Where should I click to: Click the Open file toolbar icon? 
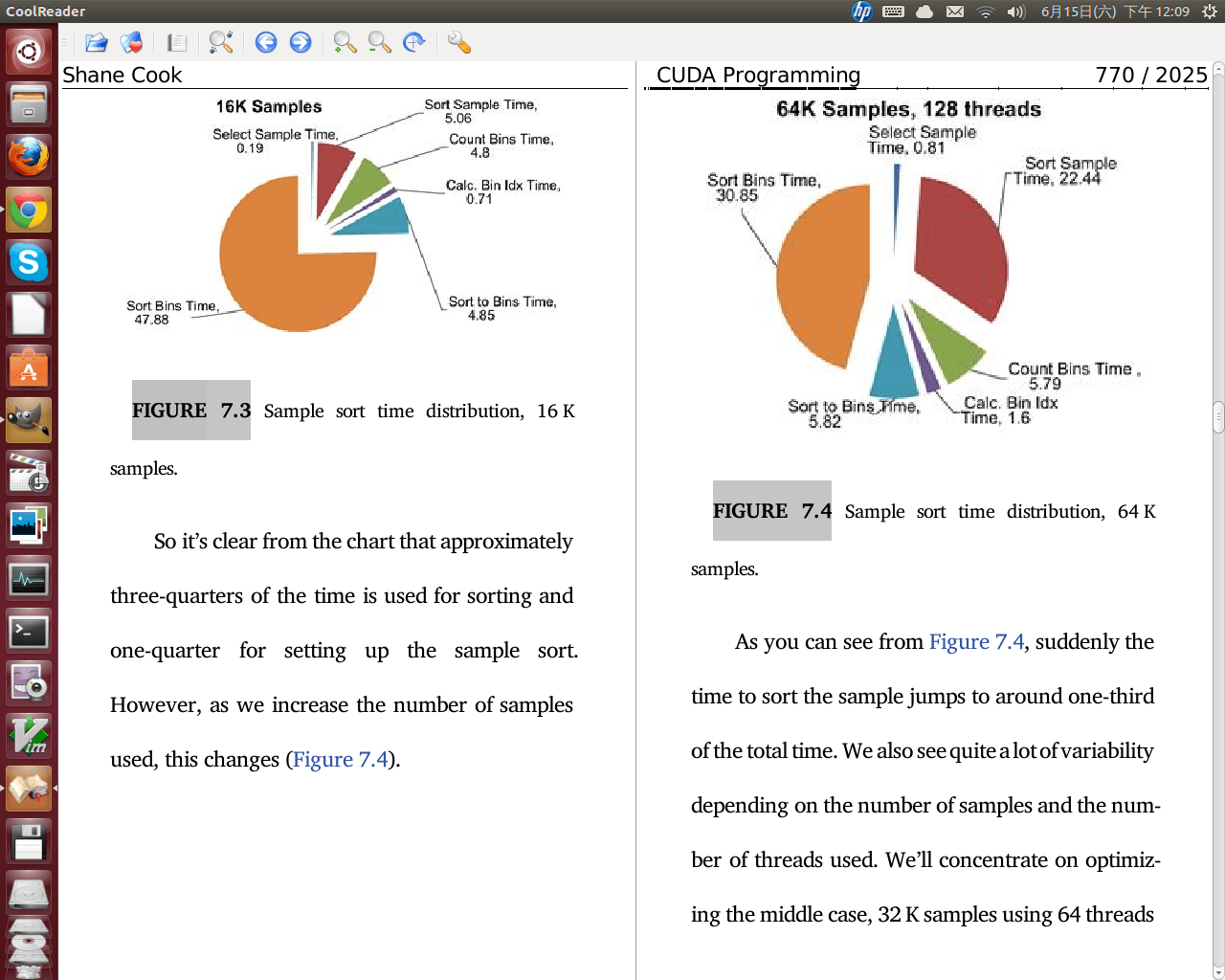click(96, 42)
